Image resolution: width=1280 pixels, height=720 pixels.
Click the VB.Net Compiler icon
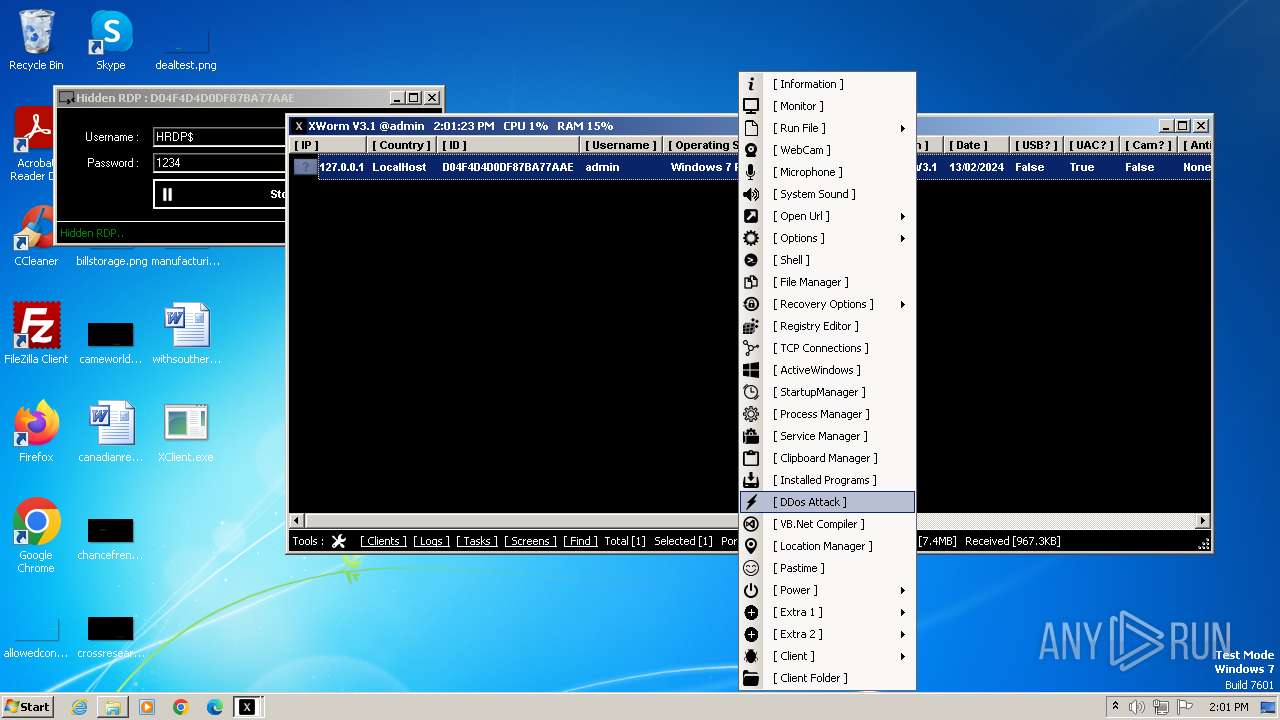coord(751,524)
